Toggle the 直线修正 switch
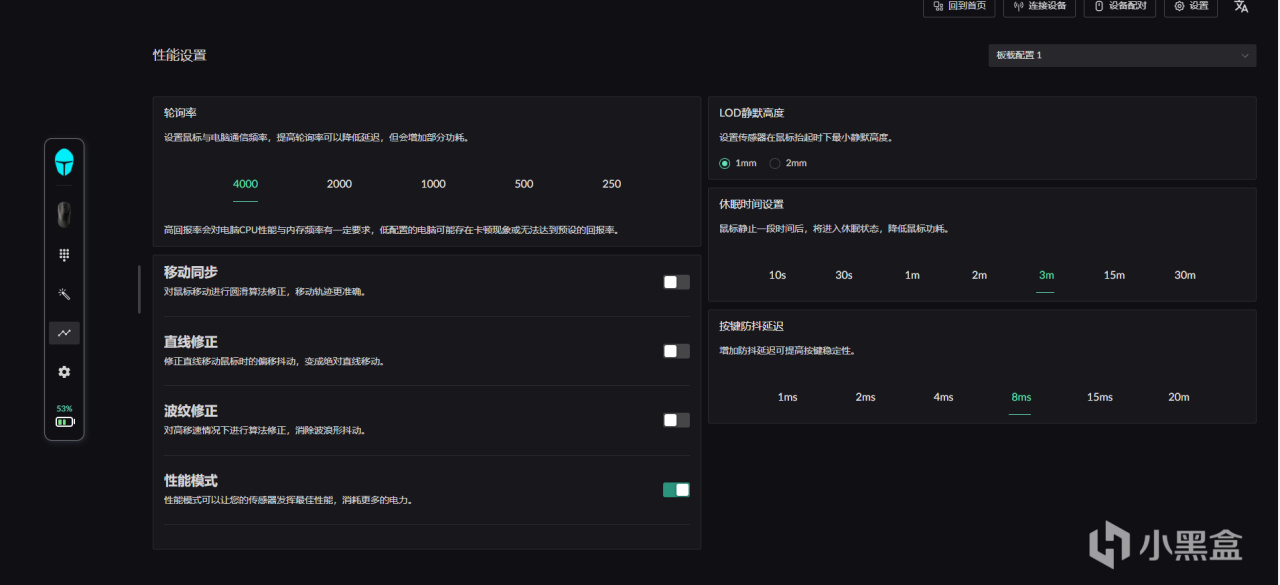The height and width of the screenshot is (585, 1280). click(676, 351)
